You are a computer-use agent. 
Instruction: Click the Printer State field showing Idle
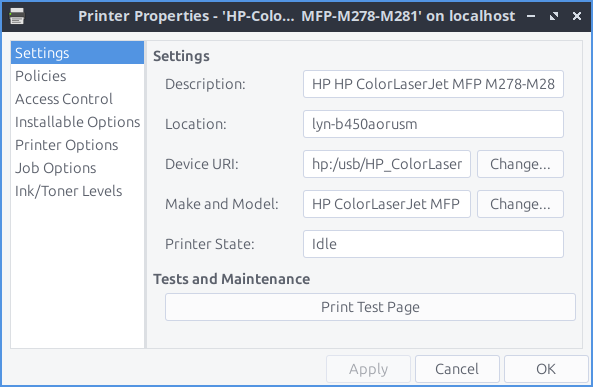click(433, 244)
